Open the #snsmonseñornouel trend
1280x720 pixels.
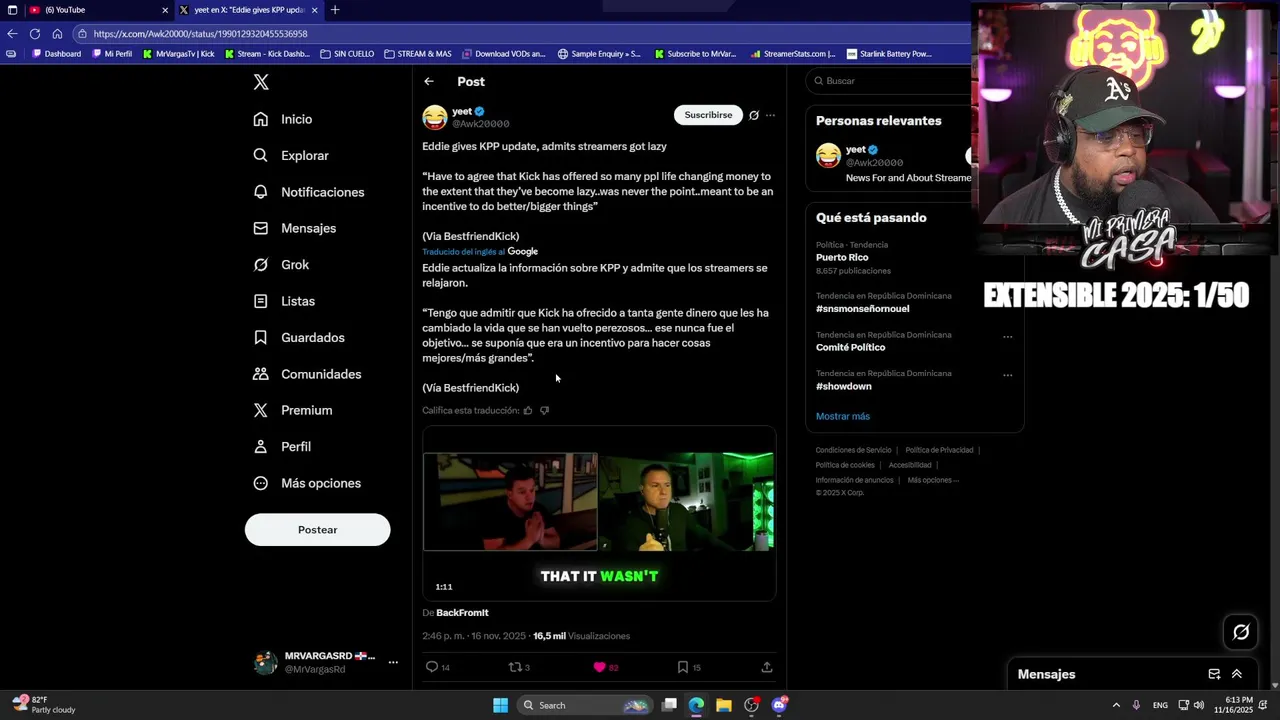coord(862,309)
